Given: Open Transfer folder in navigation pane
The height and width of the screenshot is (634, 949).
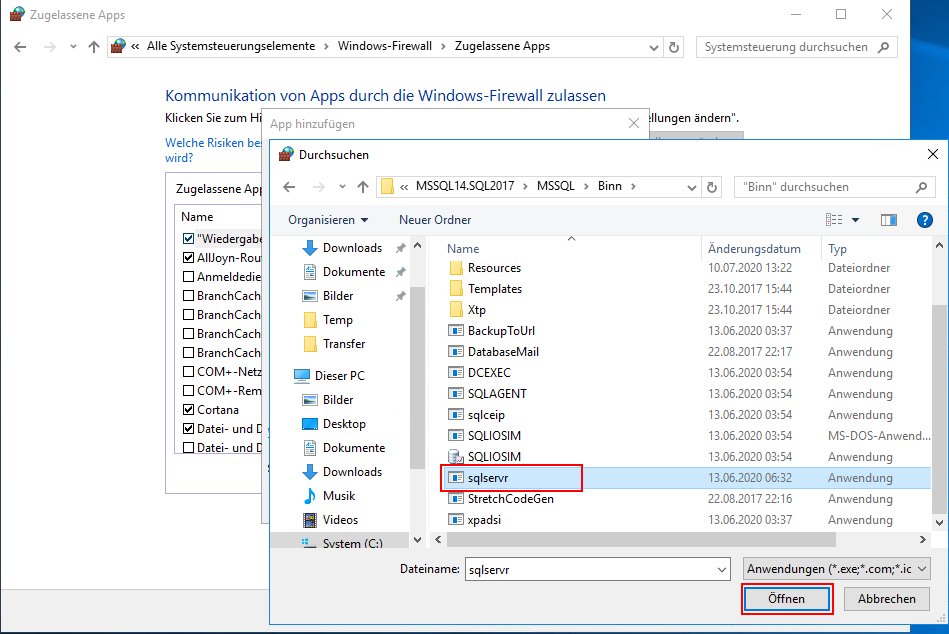Looking at the screenshot, I should (x=344, y=344).
